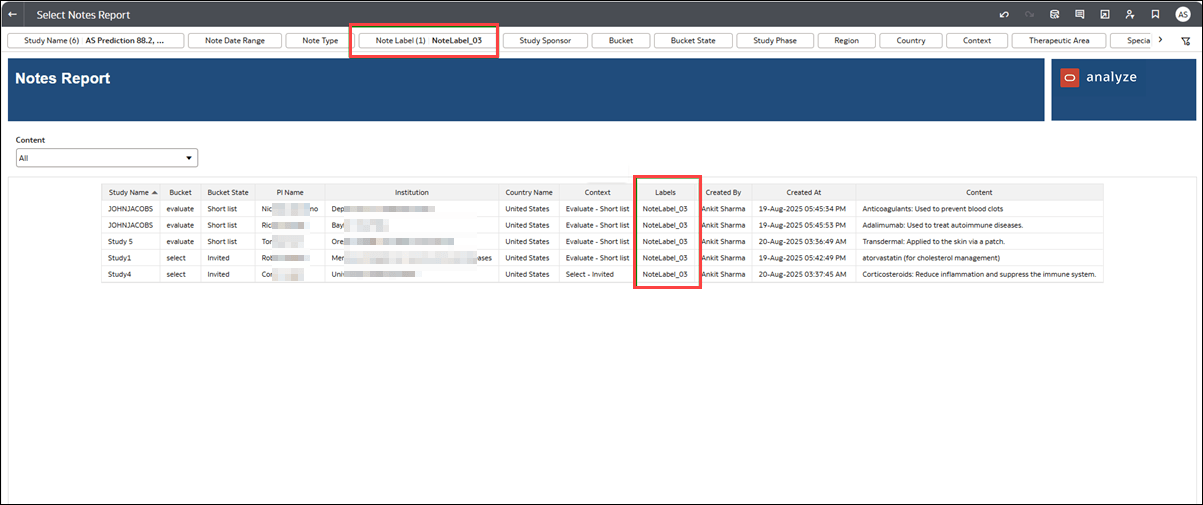Screen dimensions: 1203x505
Task: Click the Select Notes Report title
Action: tap(83, 15)
